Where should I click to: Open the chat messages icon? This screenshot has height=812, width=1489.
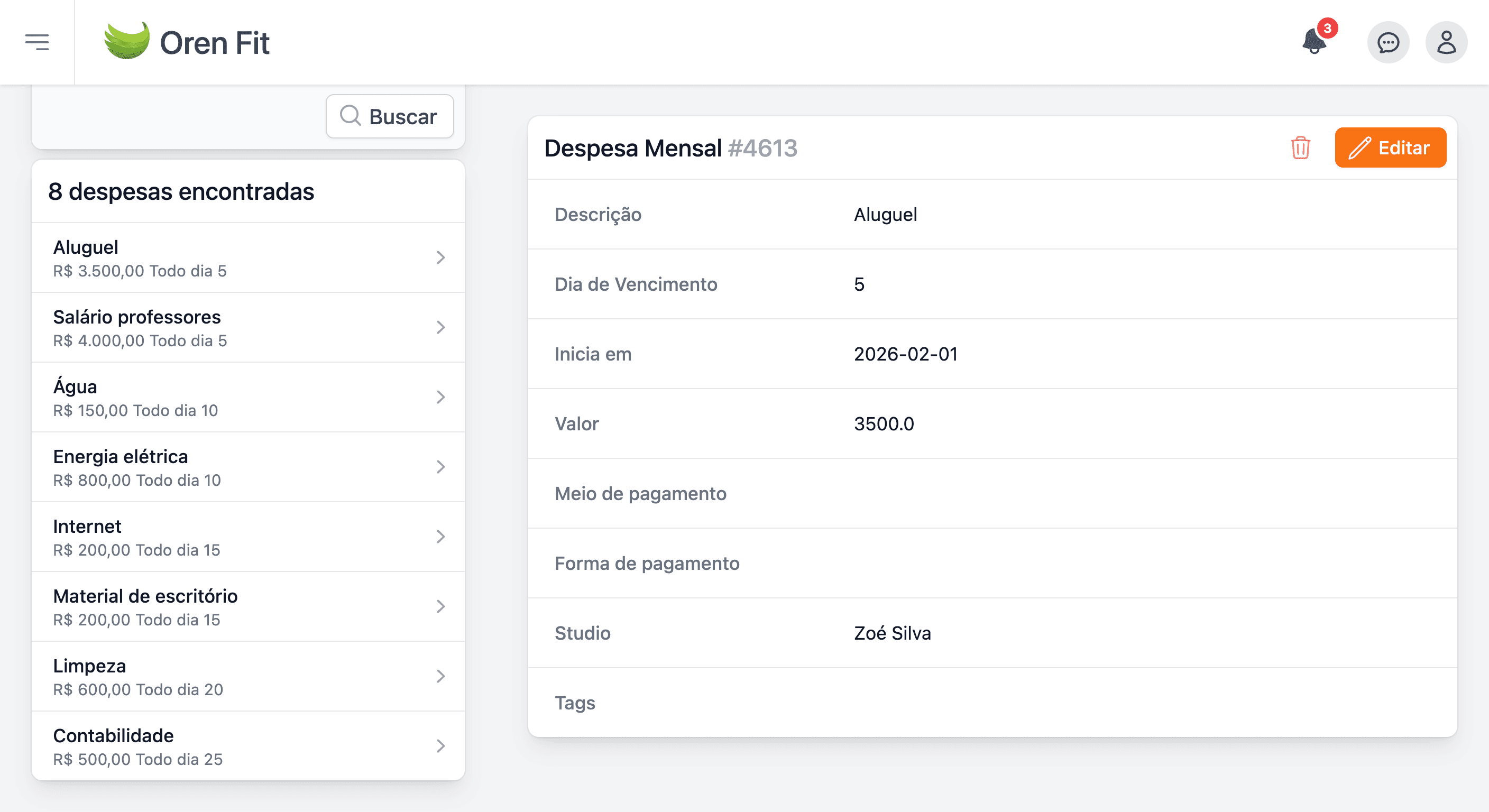[1388, 42]
